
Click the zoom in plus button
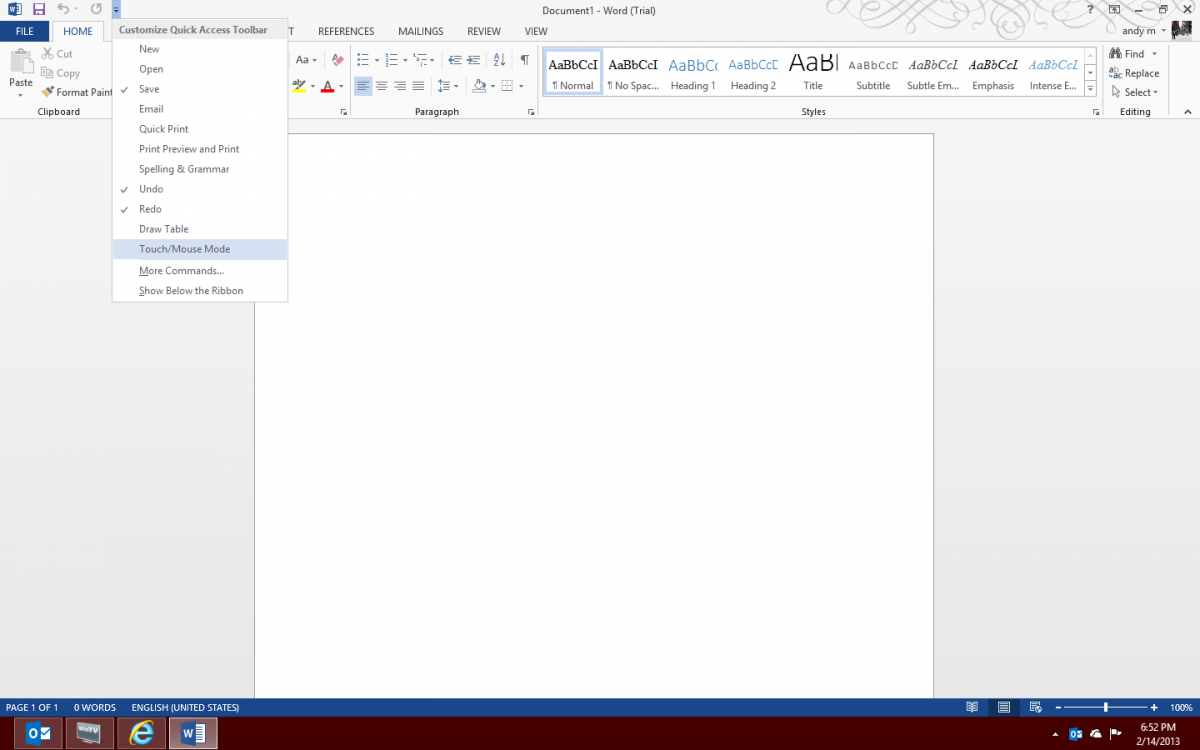[1154, 707]
